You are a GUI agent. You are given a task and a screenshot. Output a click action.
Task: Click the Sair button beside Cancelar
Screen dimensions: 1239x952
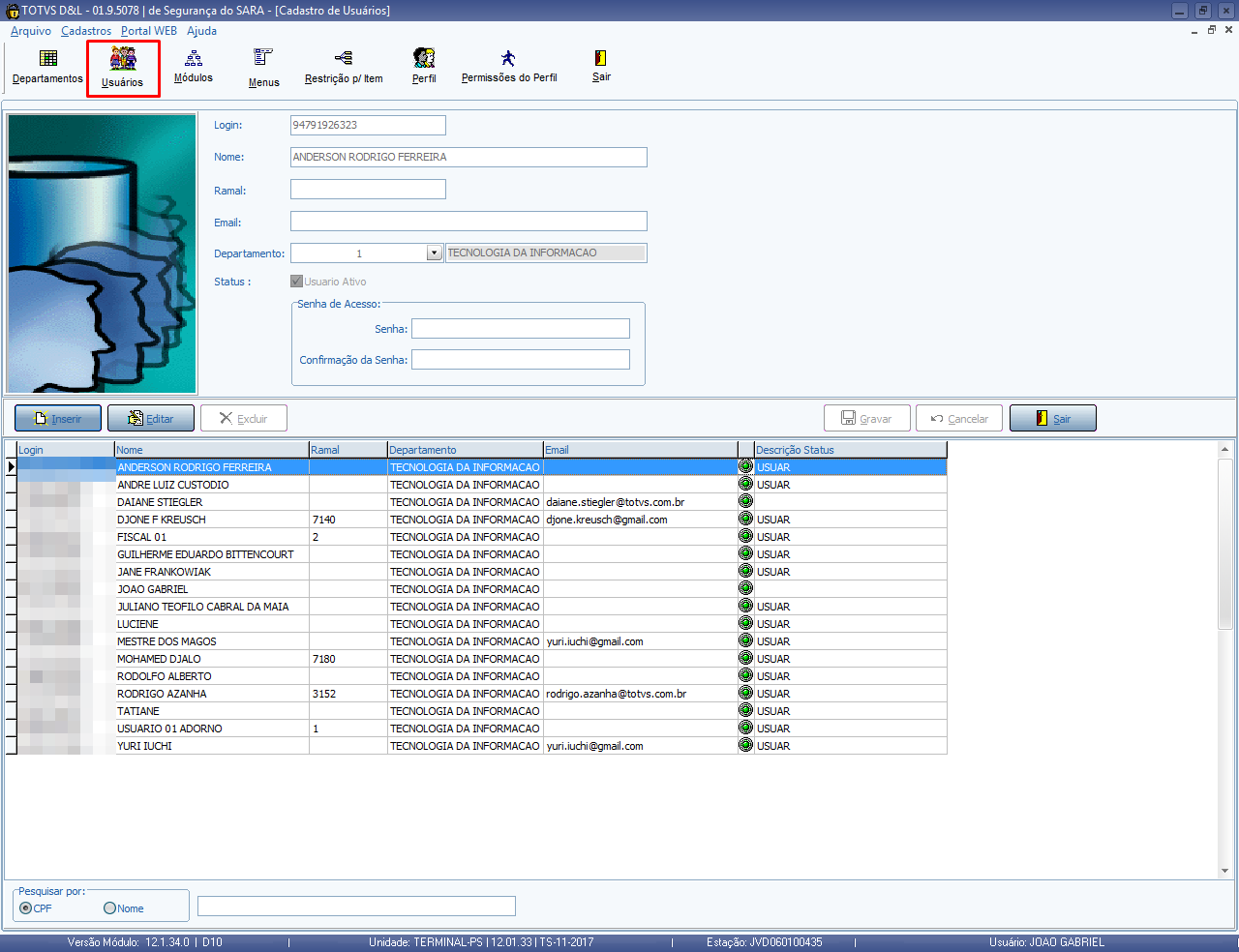(x=1053, y=418)
